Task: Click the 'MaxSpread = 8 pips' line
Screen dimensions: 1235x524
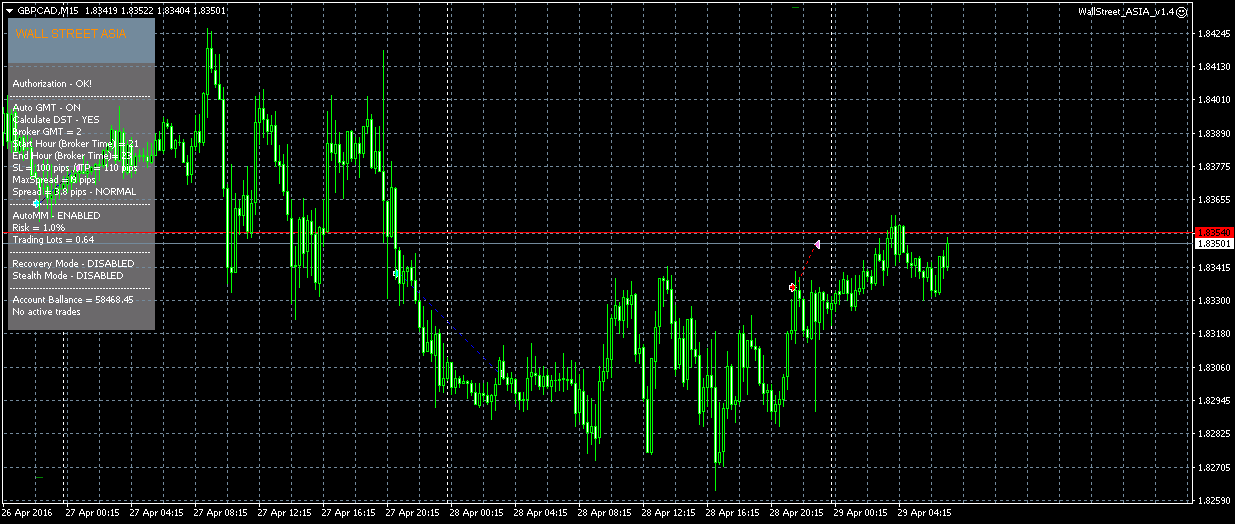Action: 54,179
